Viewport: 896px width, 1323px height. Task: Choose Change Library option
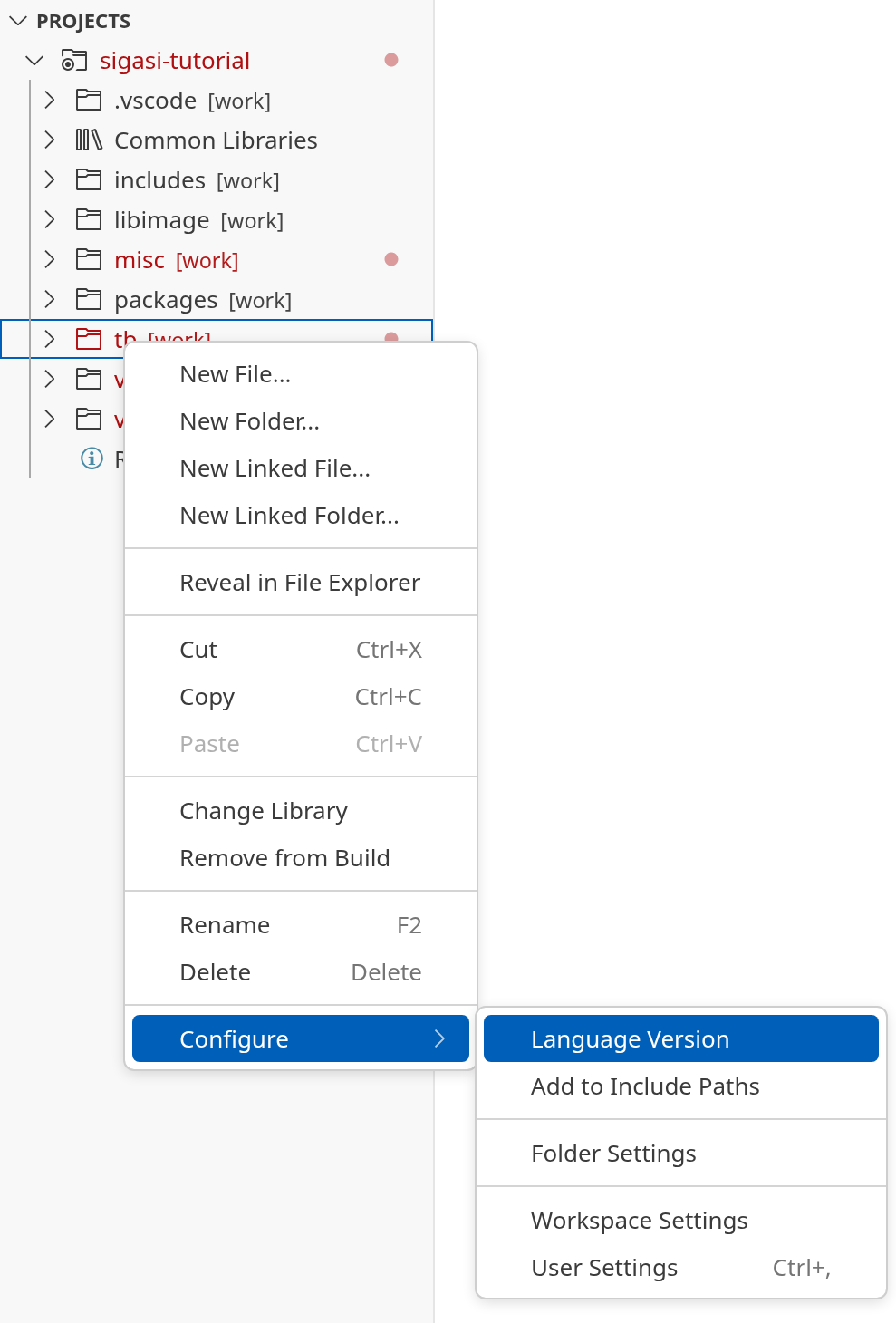pyautogui.click(x=264, y=811)
